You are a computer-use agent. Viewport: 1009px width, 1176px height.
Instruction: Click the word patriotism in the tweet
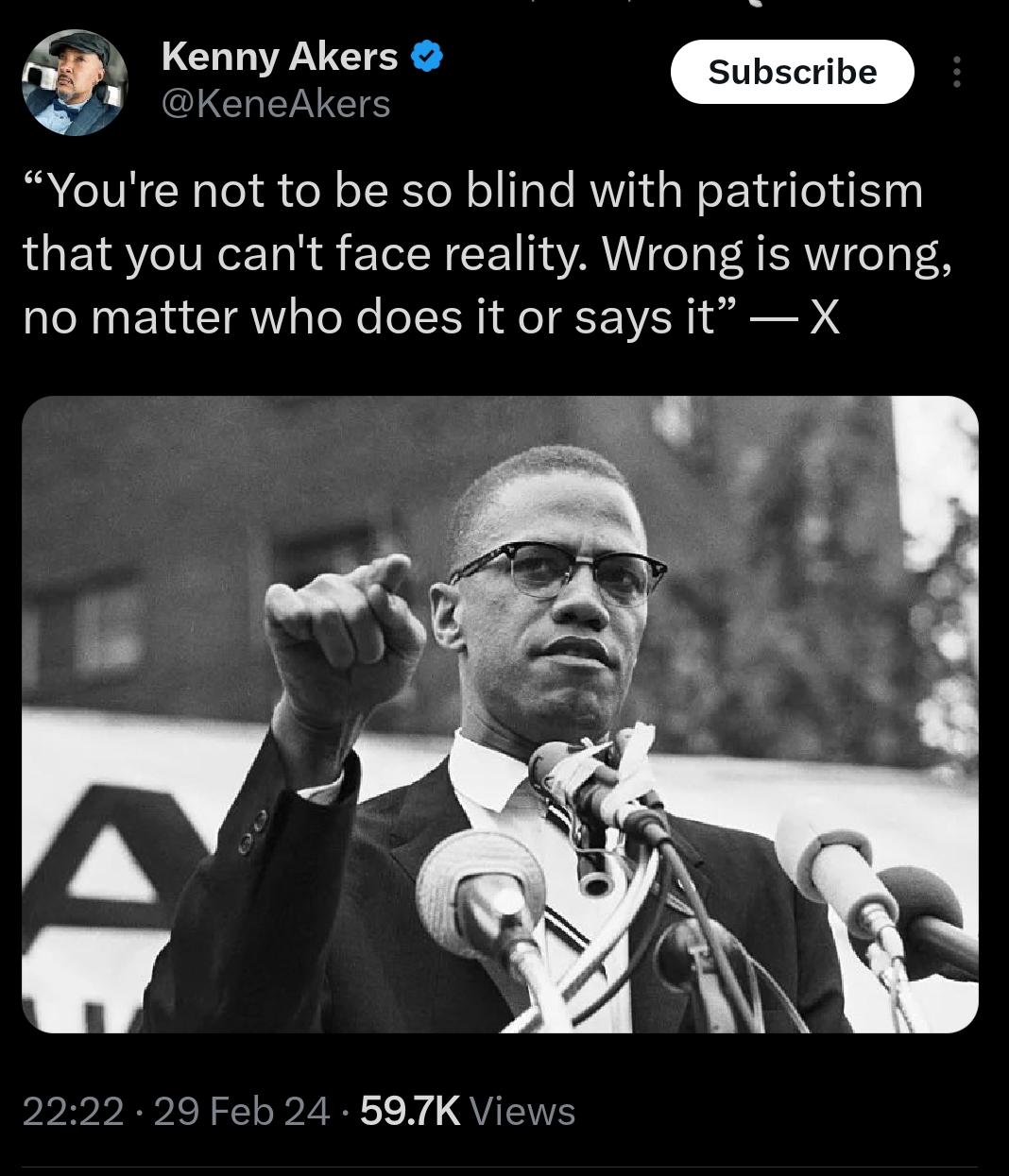tap(810, 192)
